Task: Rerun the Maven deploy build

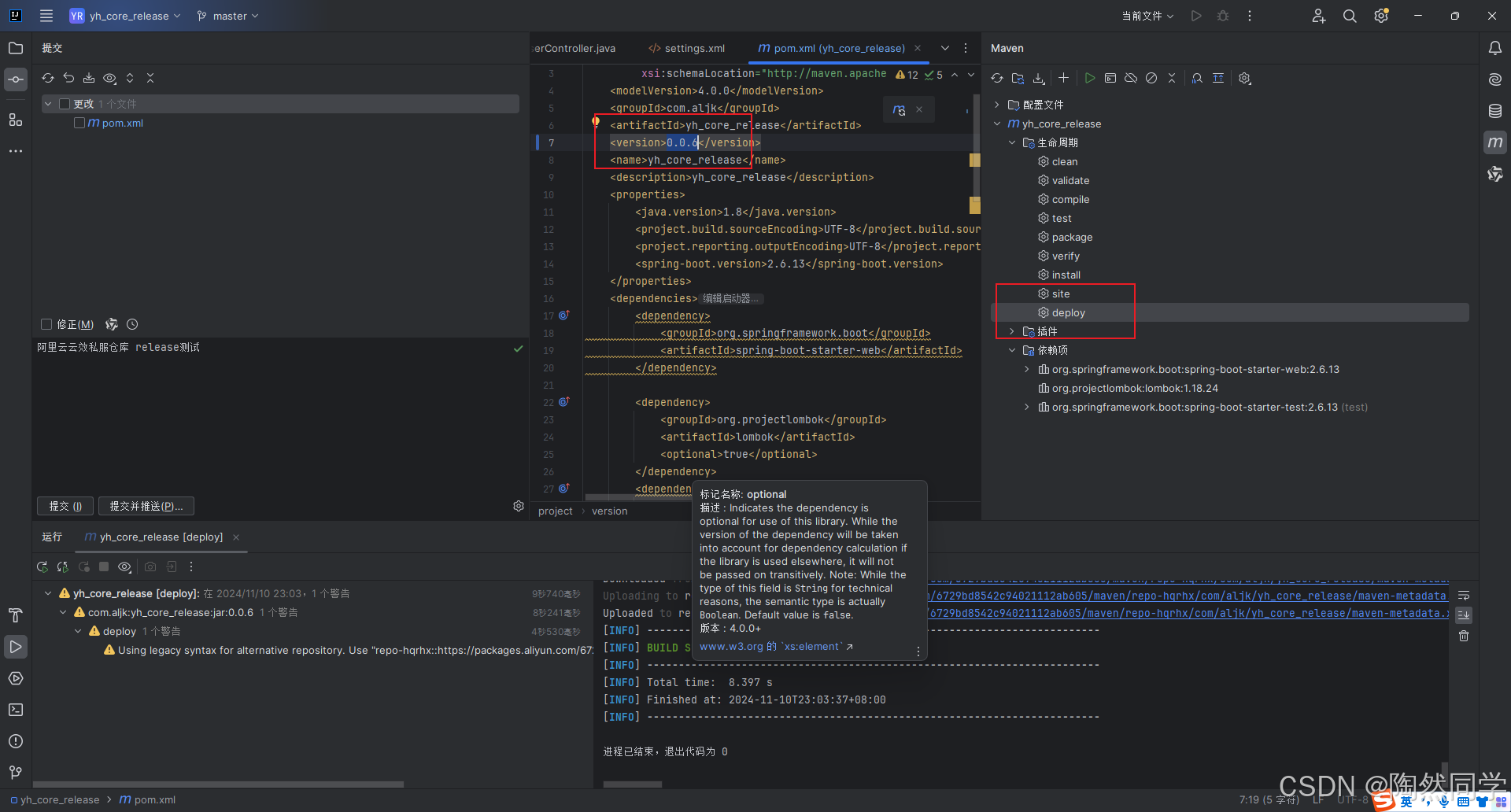Action: [x=42, y=567]
